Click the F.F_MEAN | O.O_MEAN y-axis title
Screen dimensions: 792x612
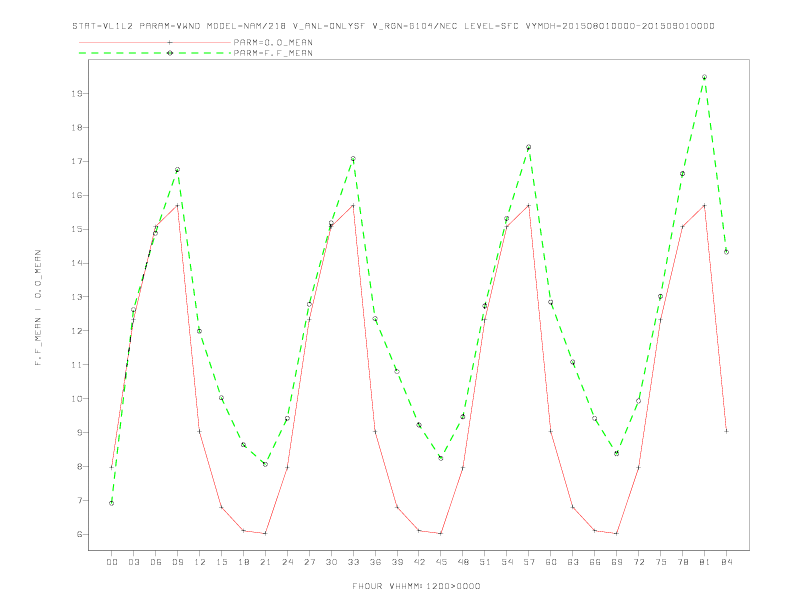pos(38,308)
